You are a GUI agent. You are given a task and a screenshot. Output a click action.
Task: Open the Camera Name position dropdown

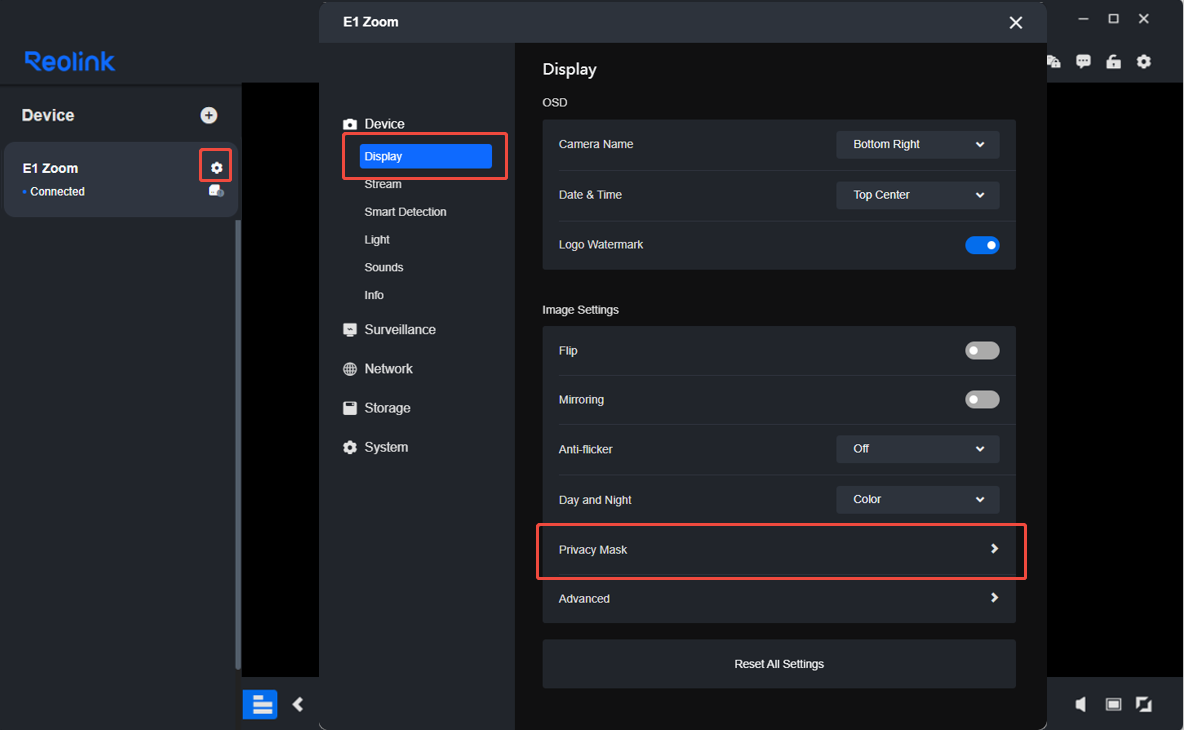917,144
